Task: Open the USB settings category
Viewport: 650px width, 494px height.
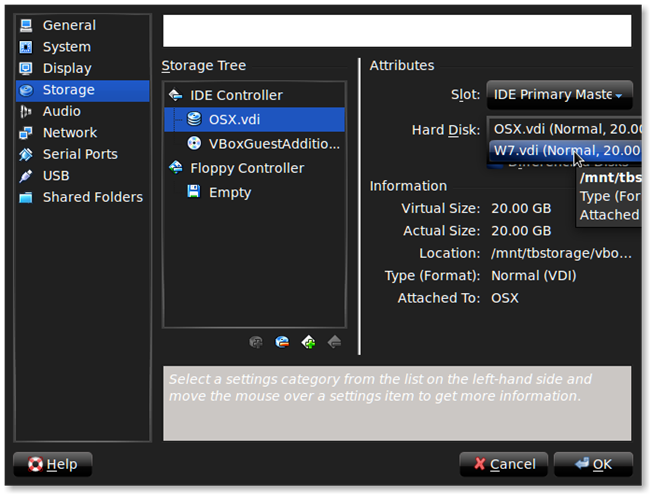Action: pyautogui.click(x=82, y=176)
